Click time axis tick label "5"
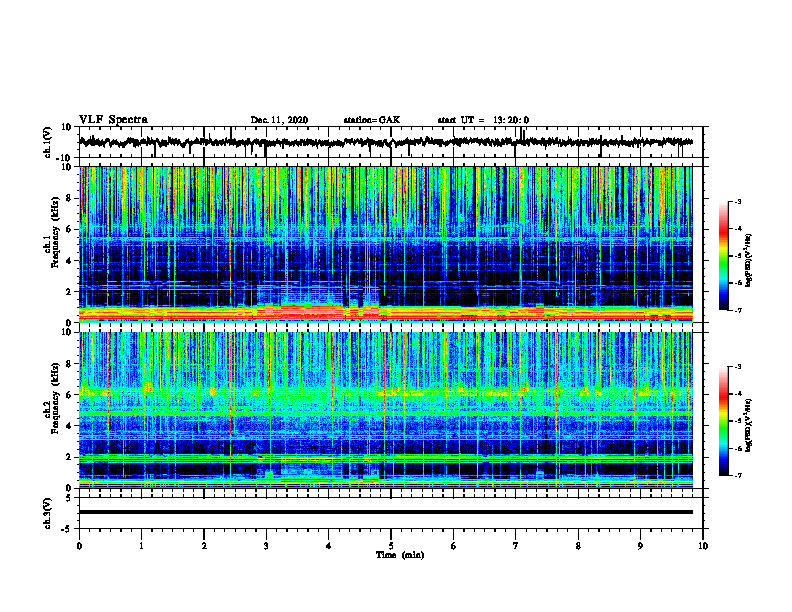The width and height of the screenshot is (792, 612). tap(391, 546)
